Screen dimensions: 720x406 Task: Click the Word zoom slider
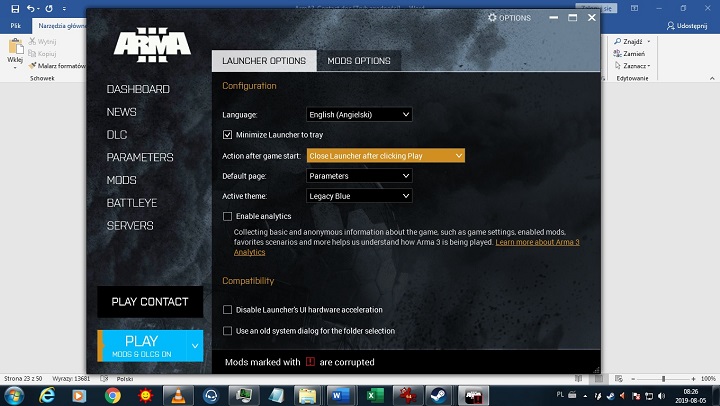pyautogui.click(x=663, y=379)
